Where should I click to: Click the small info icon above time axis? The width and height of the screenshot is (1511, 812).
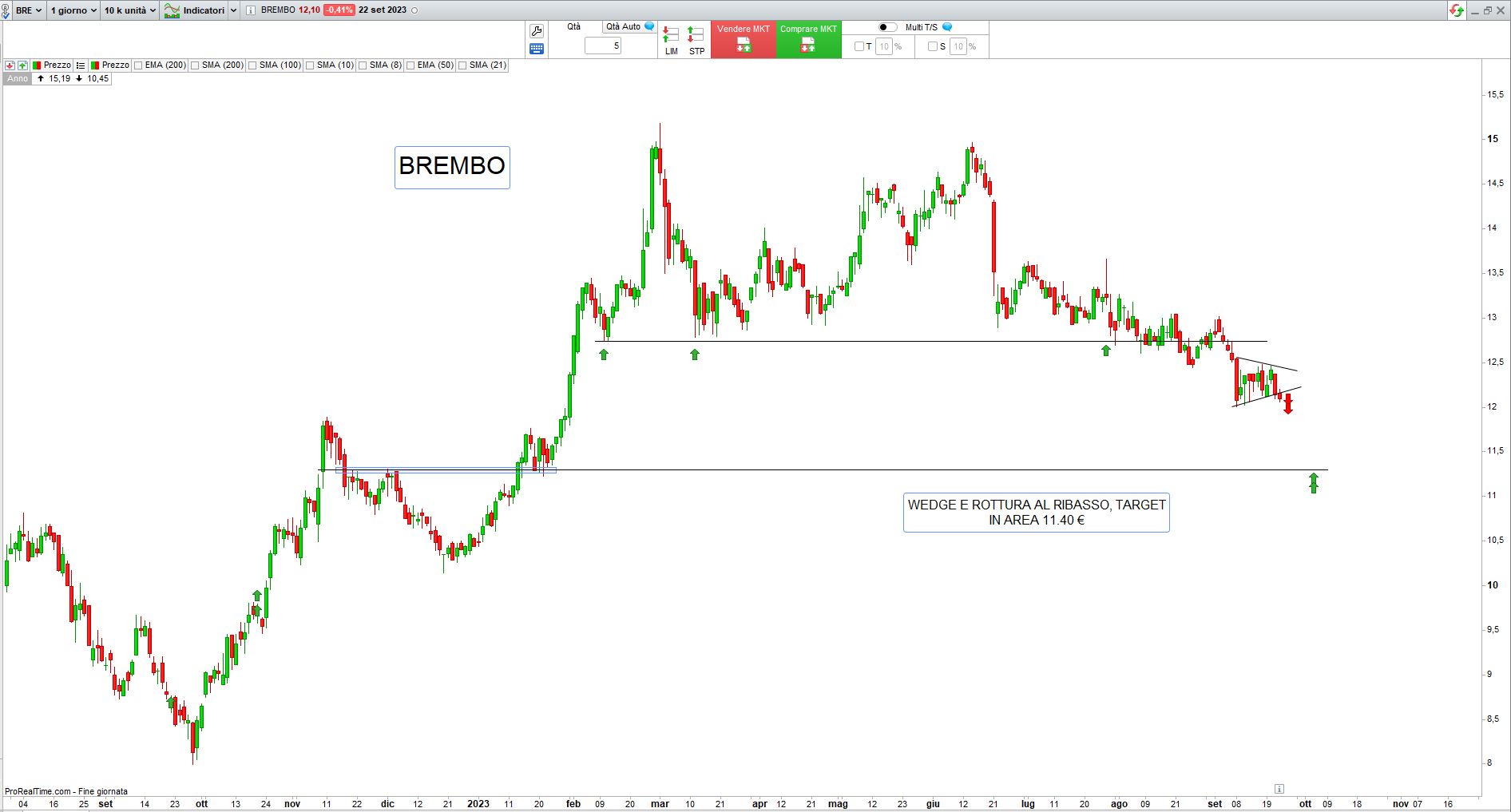(1279, 789)
